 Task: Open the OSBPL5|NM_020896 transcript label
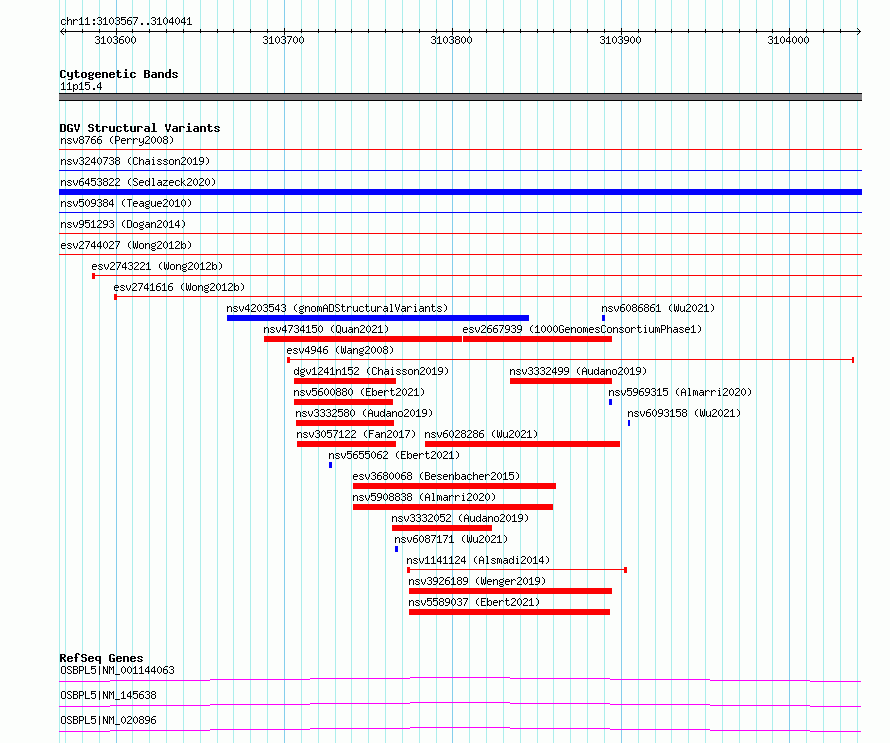(108, 720)
